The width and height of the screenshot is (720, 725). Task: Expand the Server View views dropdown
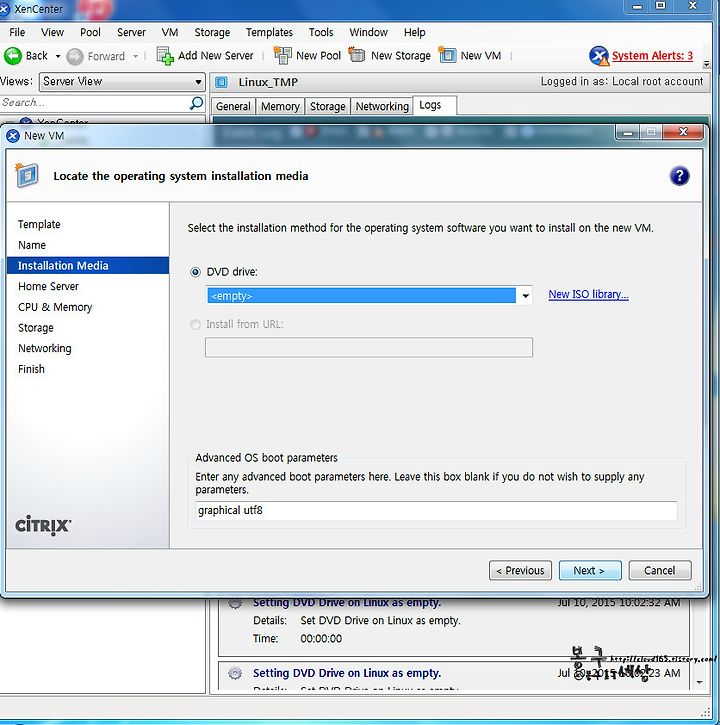pos(198,82)
